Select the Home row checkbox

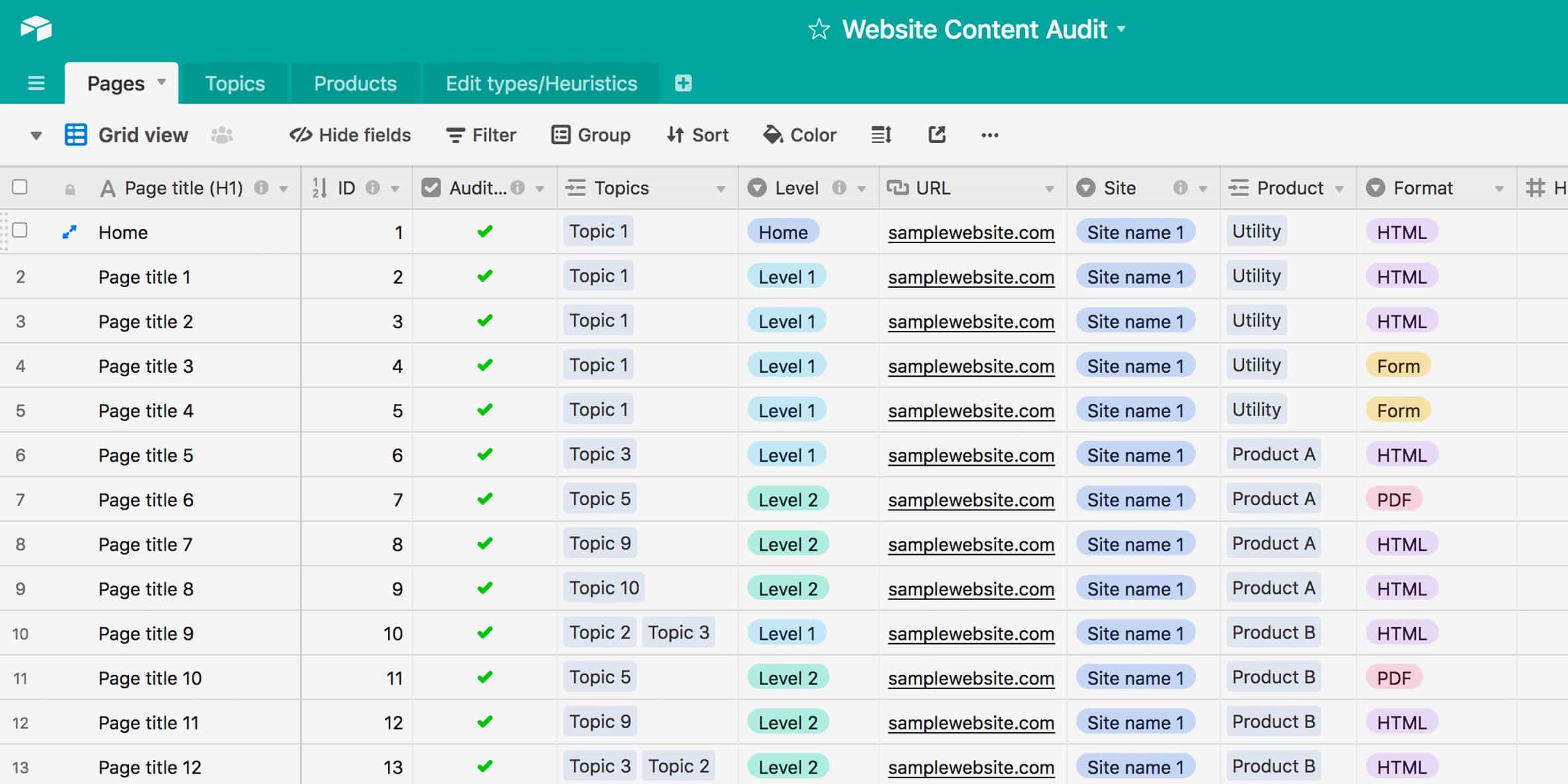pyautogui.click(x=20, y=230)
